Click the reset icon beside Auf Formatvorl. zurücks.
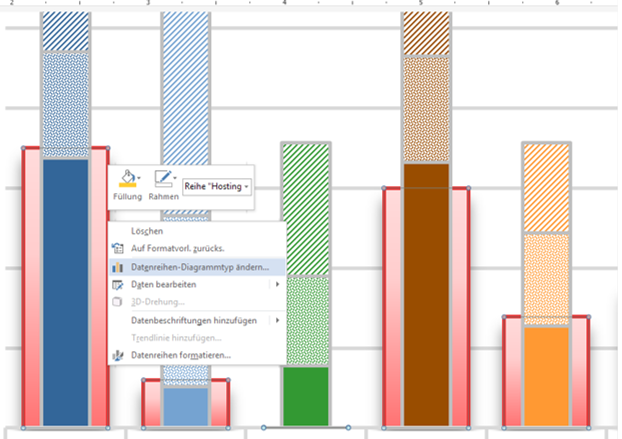This screenshot has width=622, height=439. [119, 249]
